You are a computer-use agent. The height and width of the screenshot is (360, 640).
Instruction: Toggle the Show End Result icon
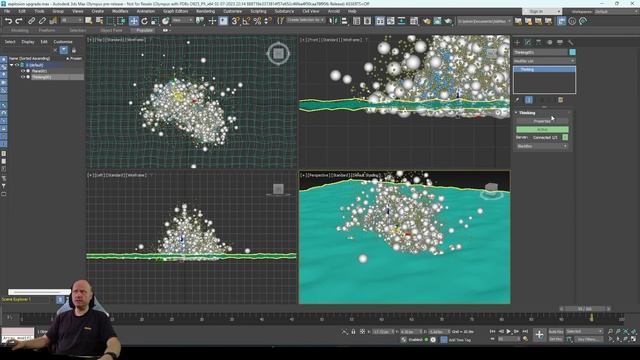click(529, 100)
